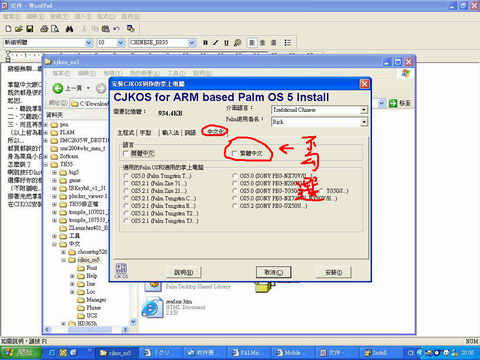The height and width of the screenshot is (360, 480).
Task: Collapse the cjkos_os5 folder in tree
Action: coord(63,260)
